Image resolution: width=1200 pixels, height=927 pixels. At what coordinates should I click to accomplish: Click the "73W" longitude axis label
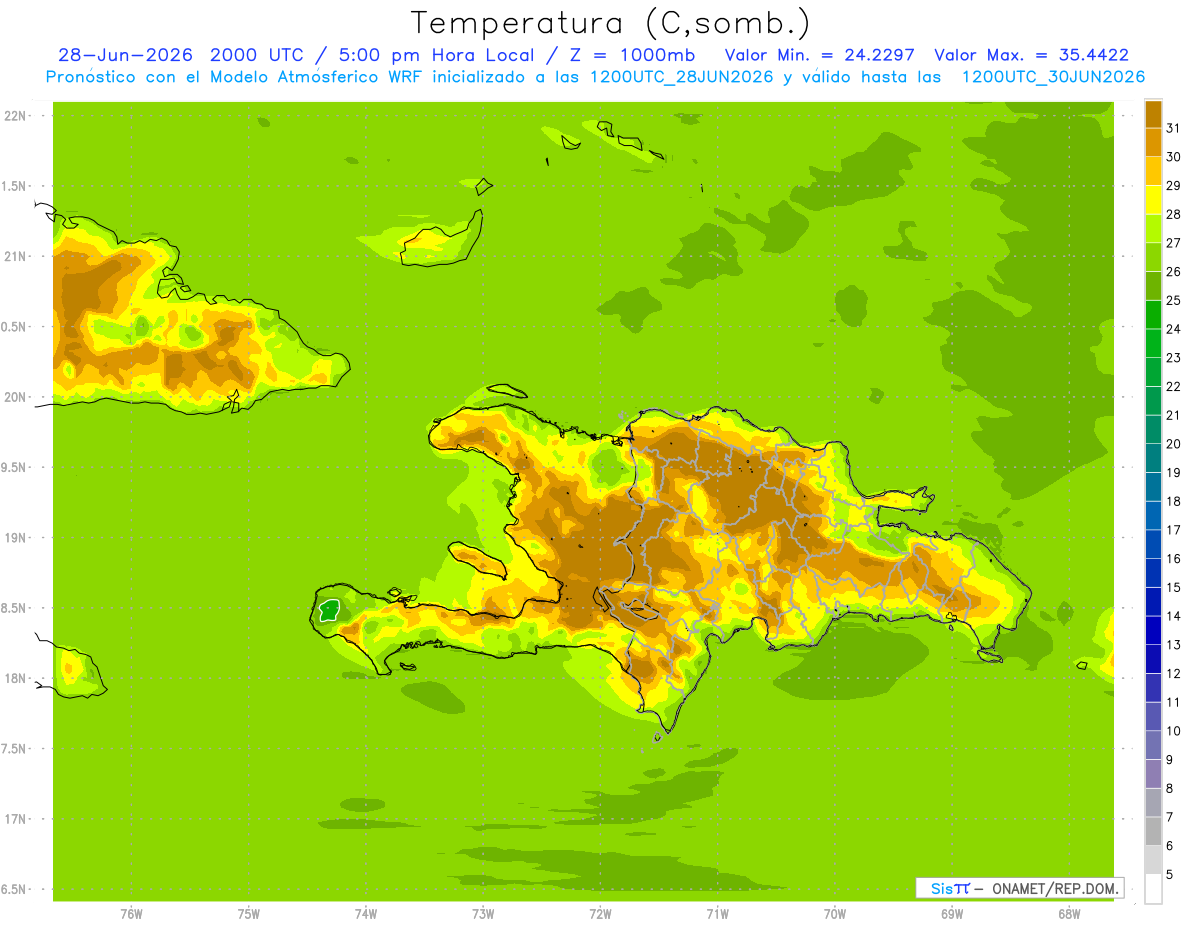(x=483, y=914)
